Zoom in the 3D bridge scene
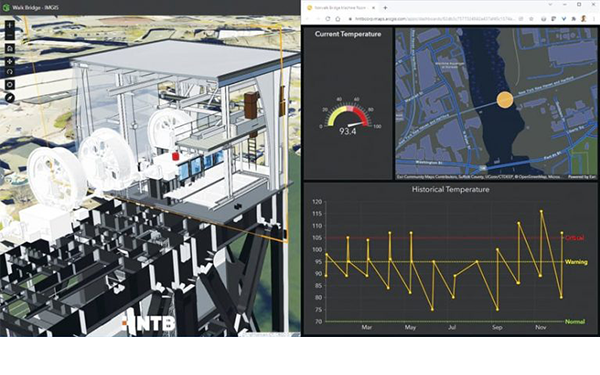600x375 pixels. point(10,25)
